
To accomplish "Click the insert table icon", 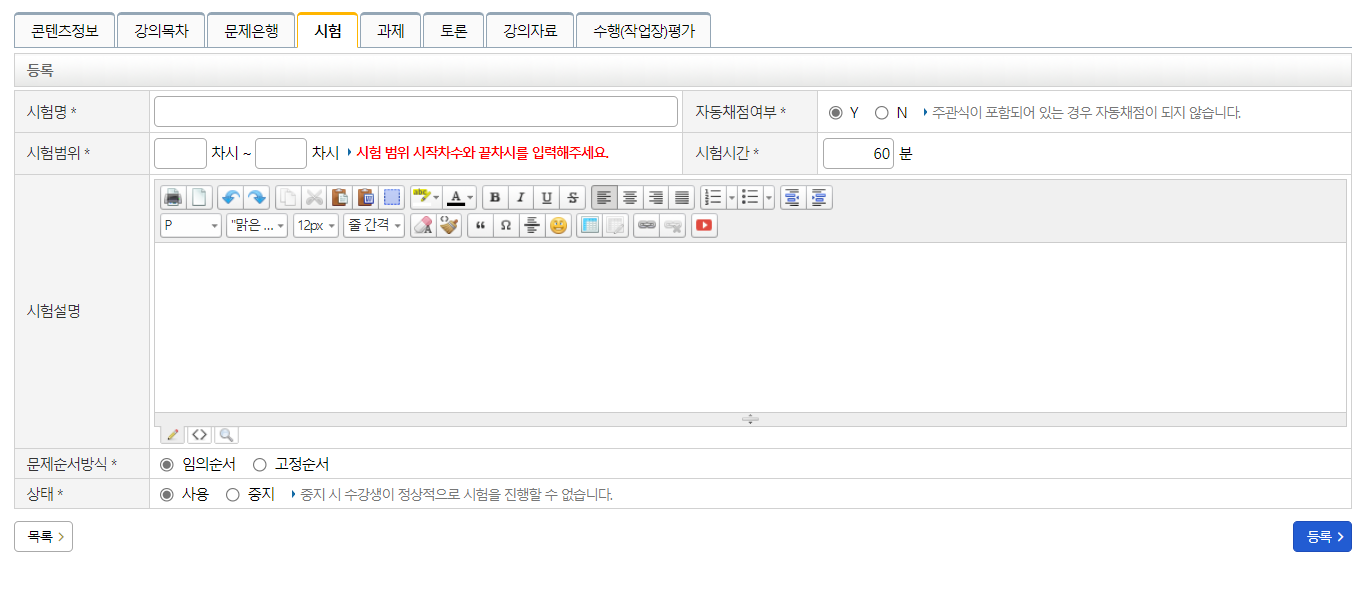I will 590,226.
